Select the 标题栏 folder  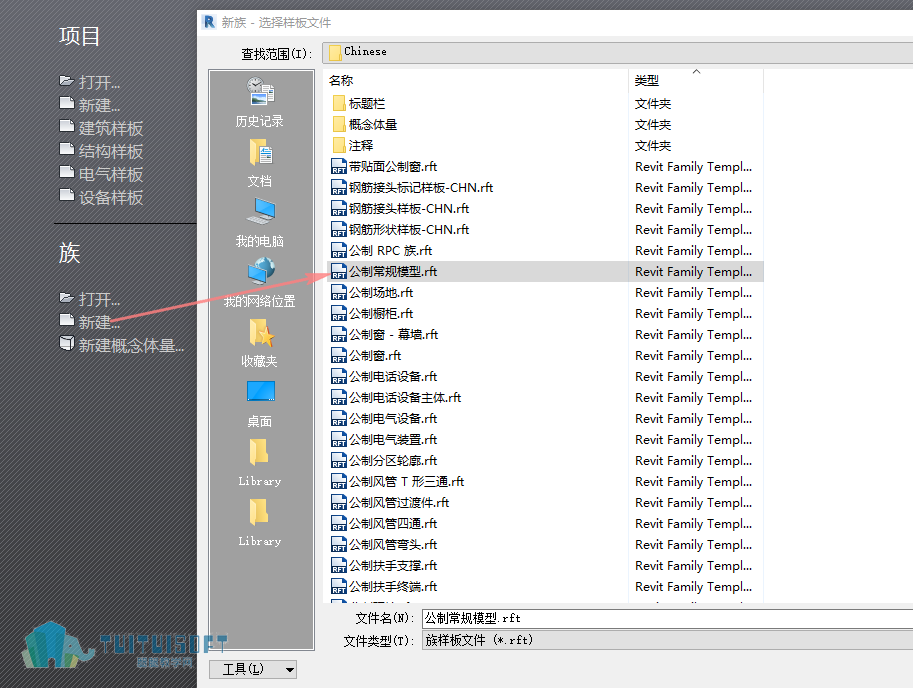(359, 104)
